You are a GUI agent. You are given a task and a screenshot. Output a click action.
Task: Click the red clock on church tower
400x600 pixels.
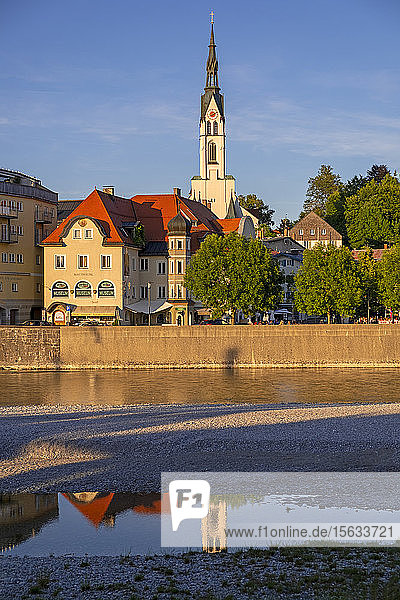coord(212,114)
